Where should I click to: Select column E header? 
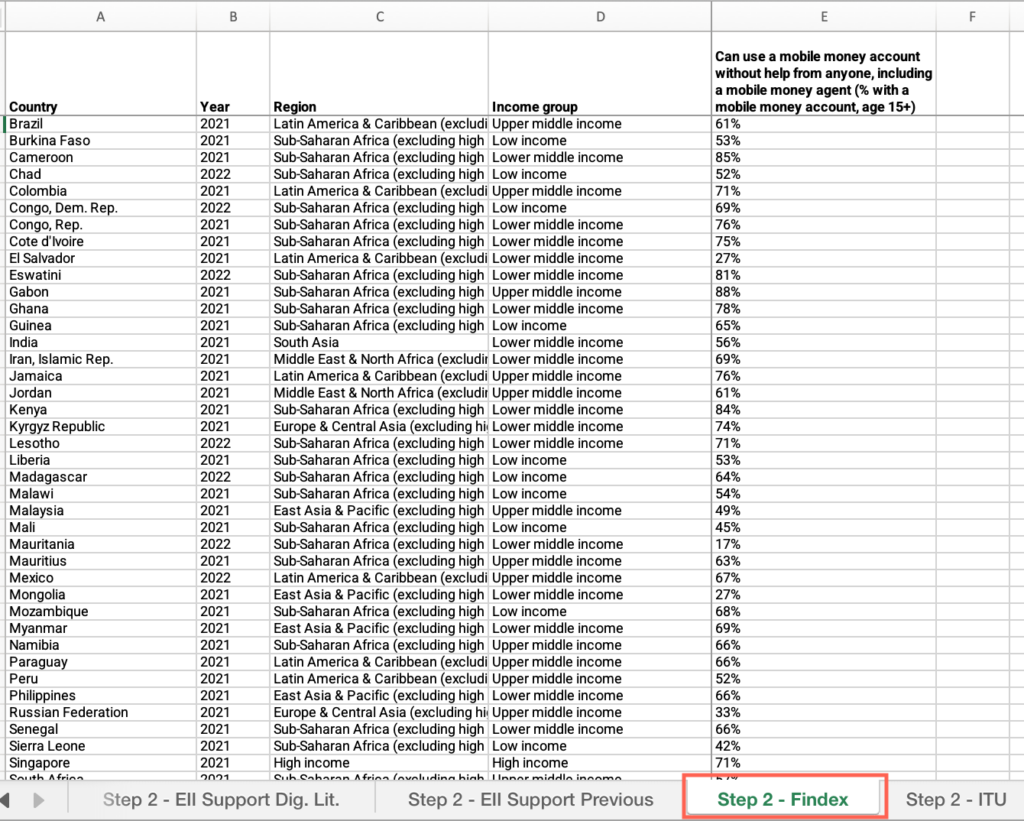click(x=824, y=17)
